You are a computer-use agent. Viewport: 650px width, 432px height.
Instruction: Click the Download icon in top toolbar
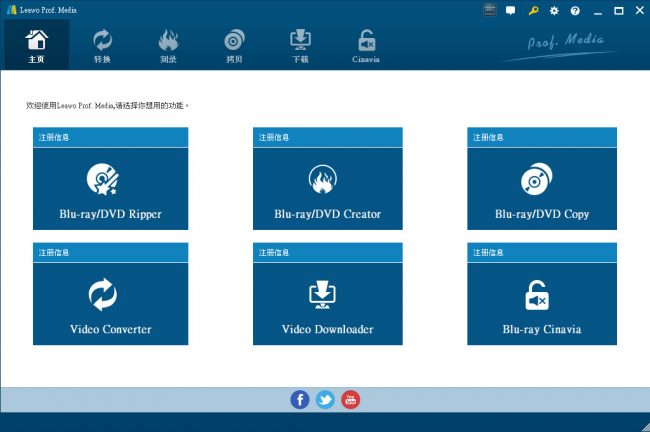300,45
